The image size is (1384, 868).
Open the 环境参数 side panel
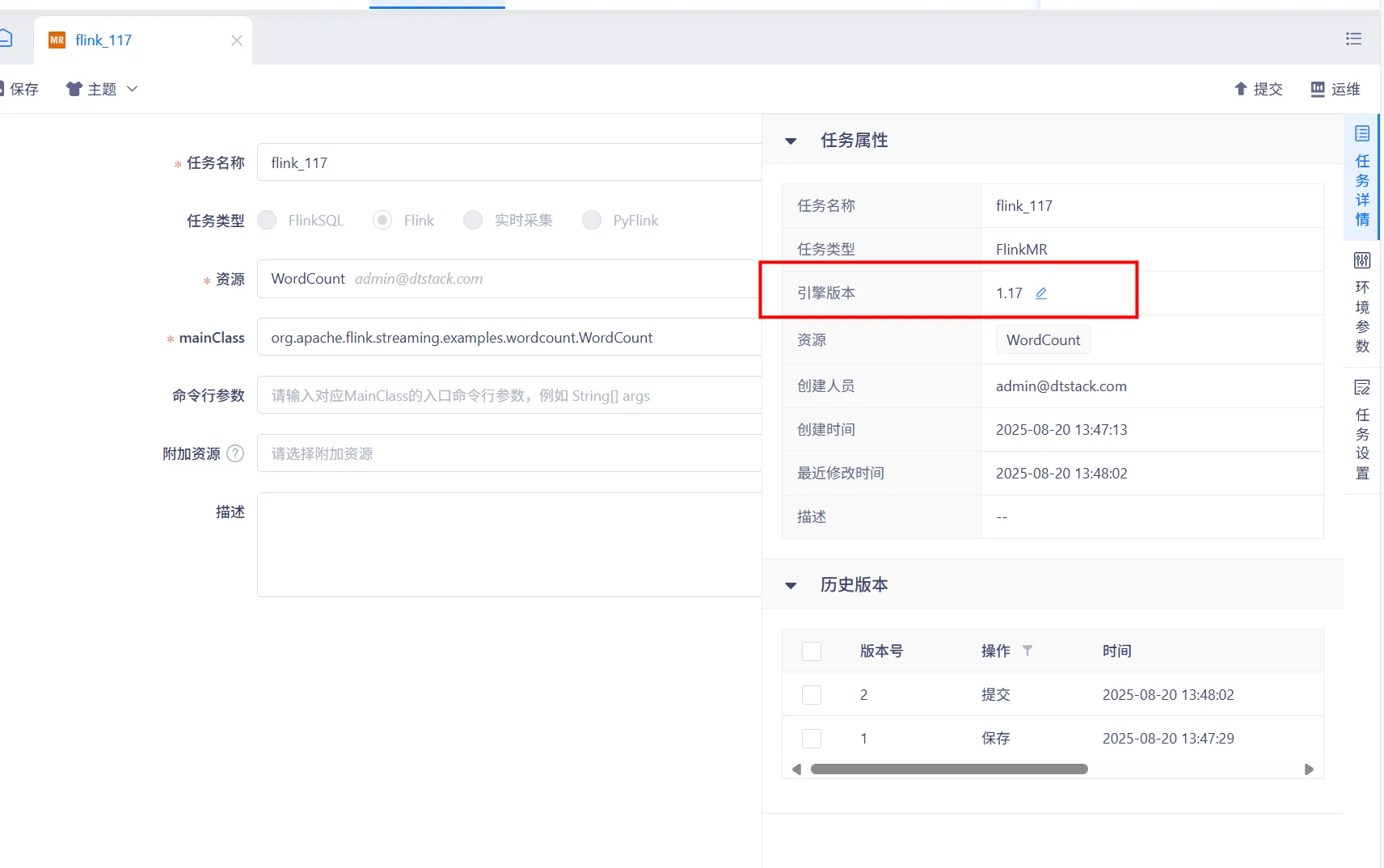[1362, 303]
